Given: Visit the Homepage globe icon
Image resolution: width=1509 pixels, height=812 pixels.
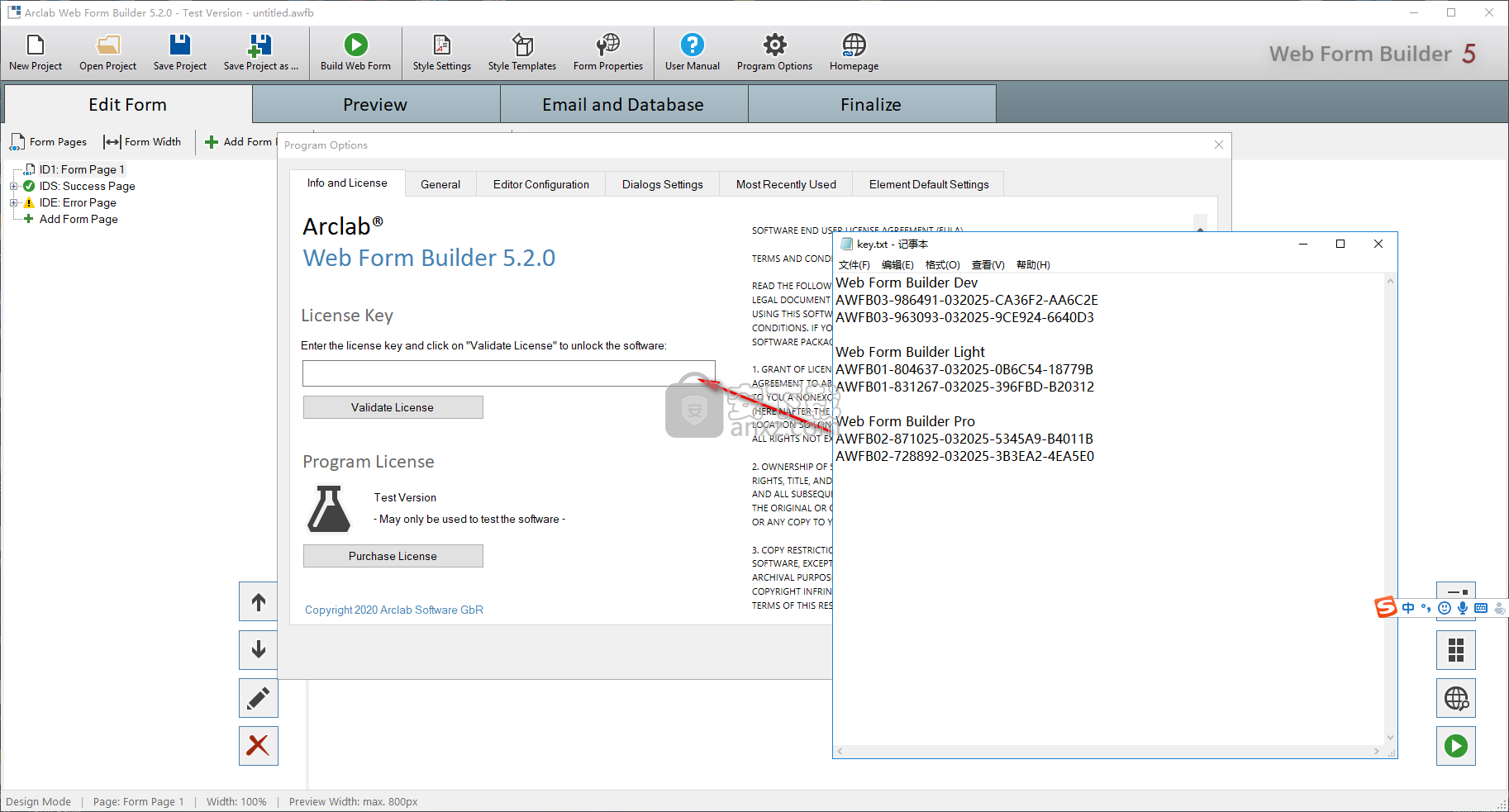Looking at the screenshot, I should coord(854,53).
